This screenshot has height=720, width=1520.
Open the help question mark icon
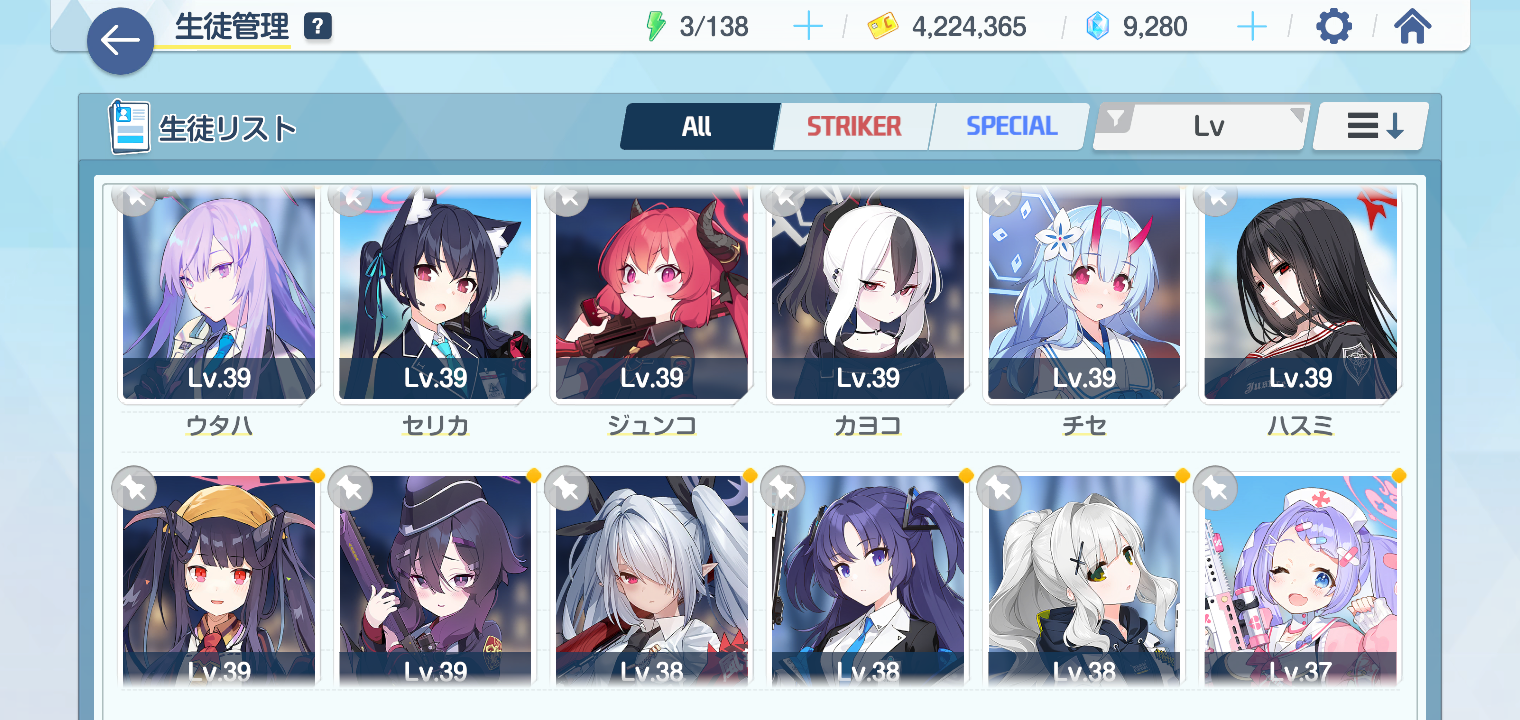(x=317, y=26)
